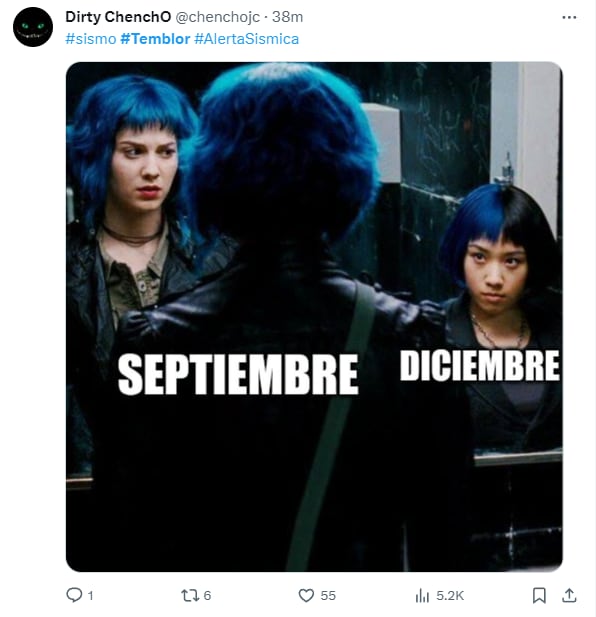Click the retweet count of 6
Viewport: 596px width, 617px height.
207,595
